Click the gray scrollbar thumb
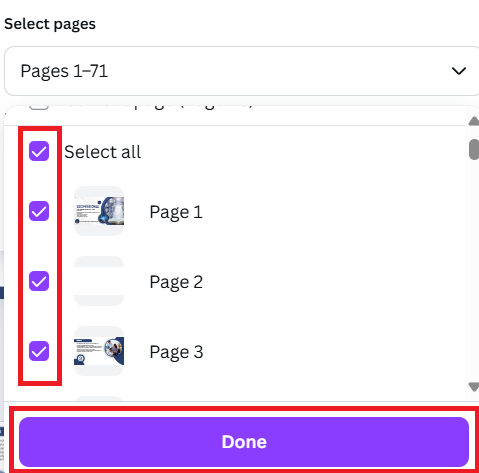The image size is (479, 473). click(x=474, y=150)
